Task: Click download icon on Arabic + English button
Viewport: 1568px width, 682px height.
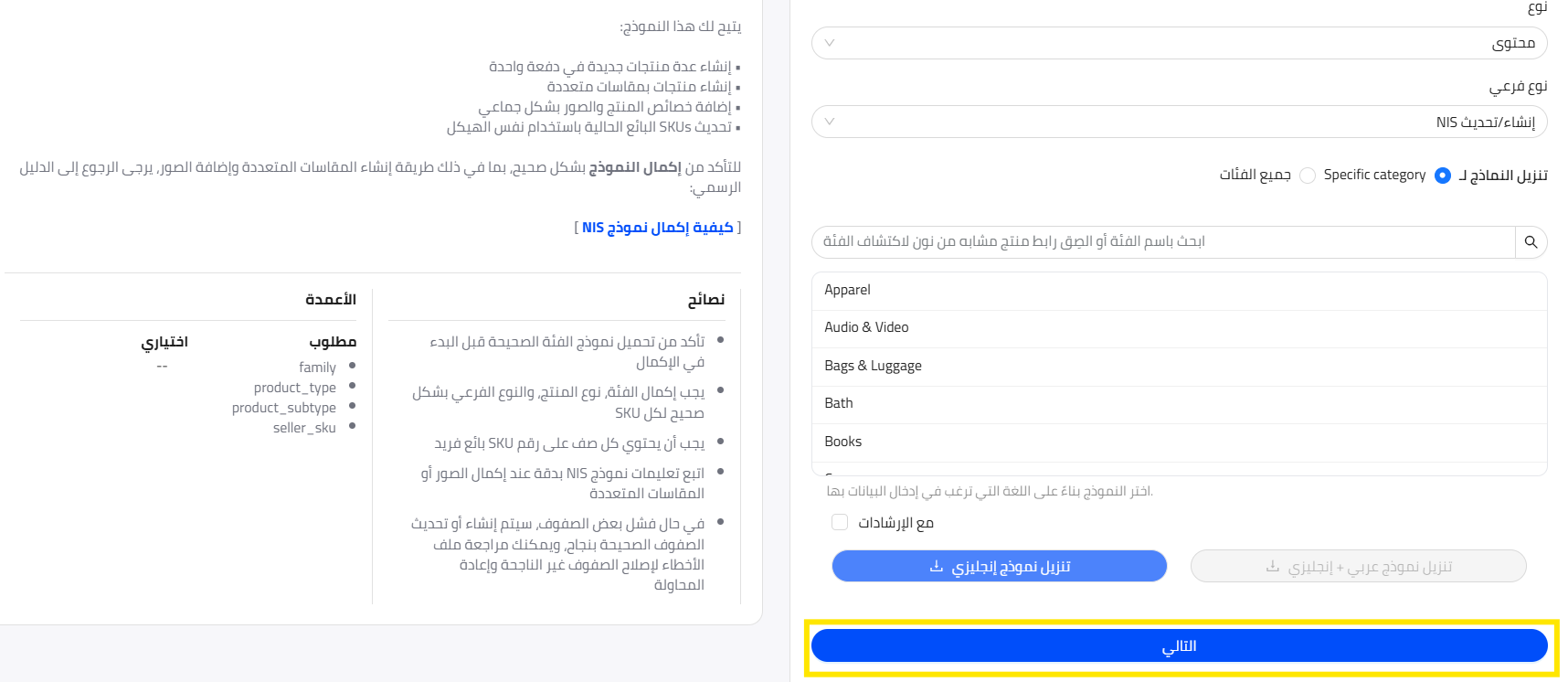Action: click(1272, 567)
